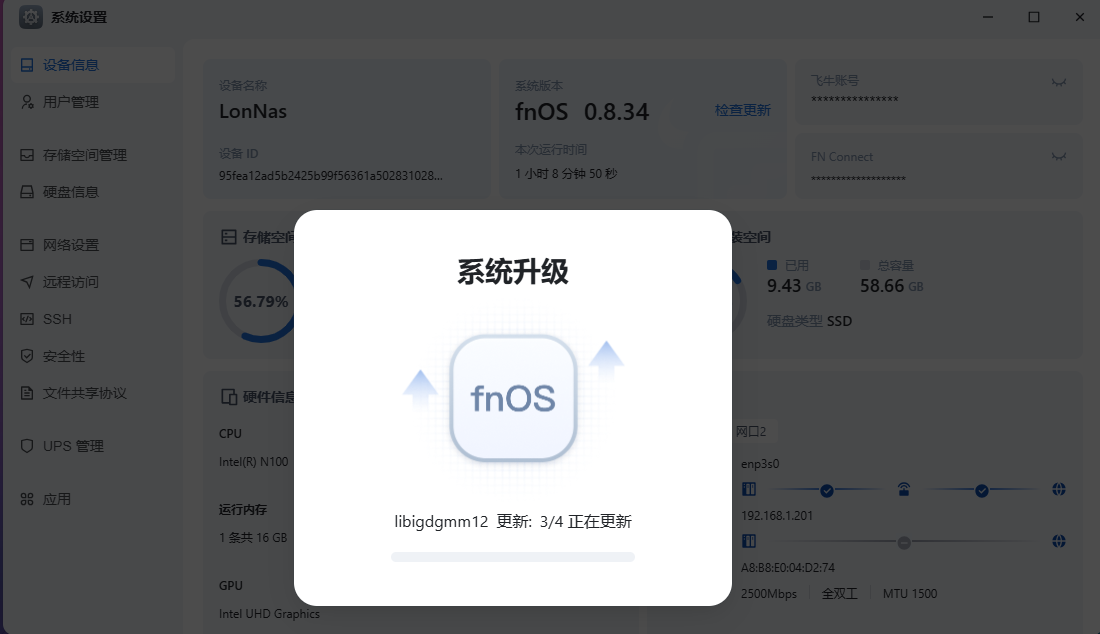The width and height of the screenshot is (1100, 634).
Task: Click the 系统设置 gear app icon
Action: (x=31, y=17)
